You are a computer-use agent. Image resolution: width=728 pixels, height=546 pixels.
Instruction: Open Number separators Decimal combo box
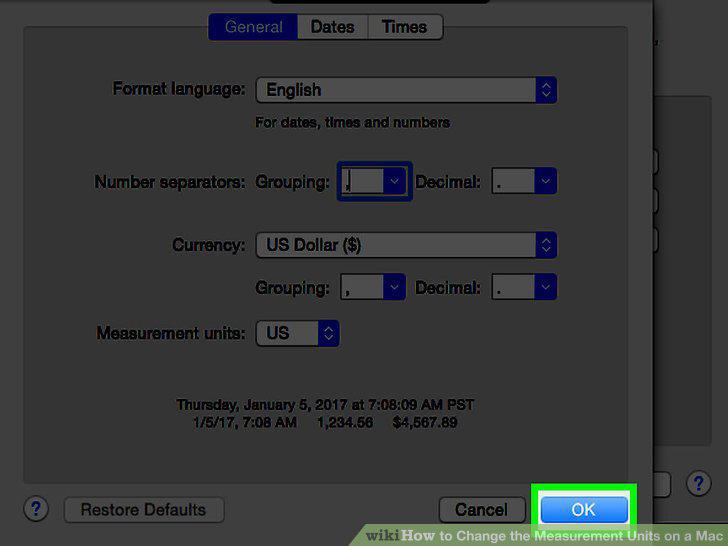[x=524, y=181]
